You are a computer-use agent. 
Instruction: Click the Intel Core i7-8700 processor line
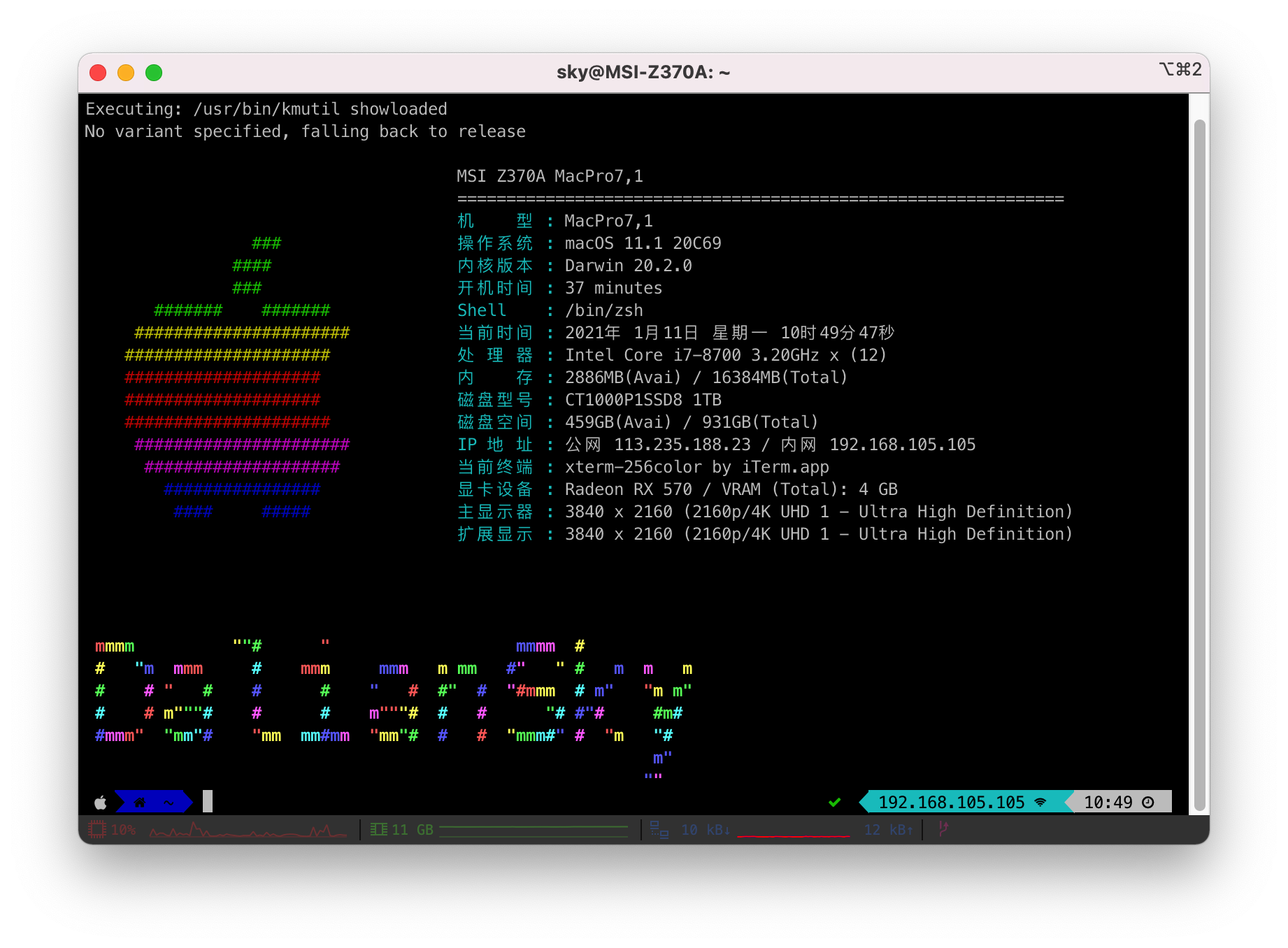[x=725, y=355]
